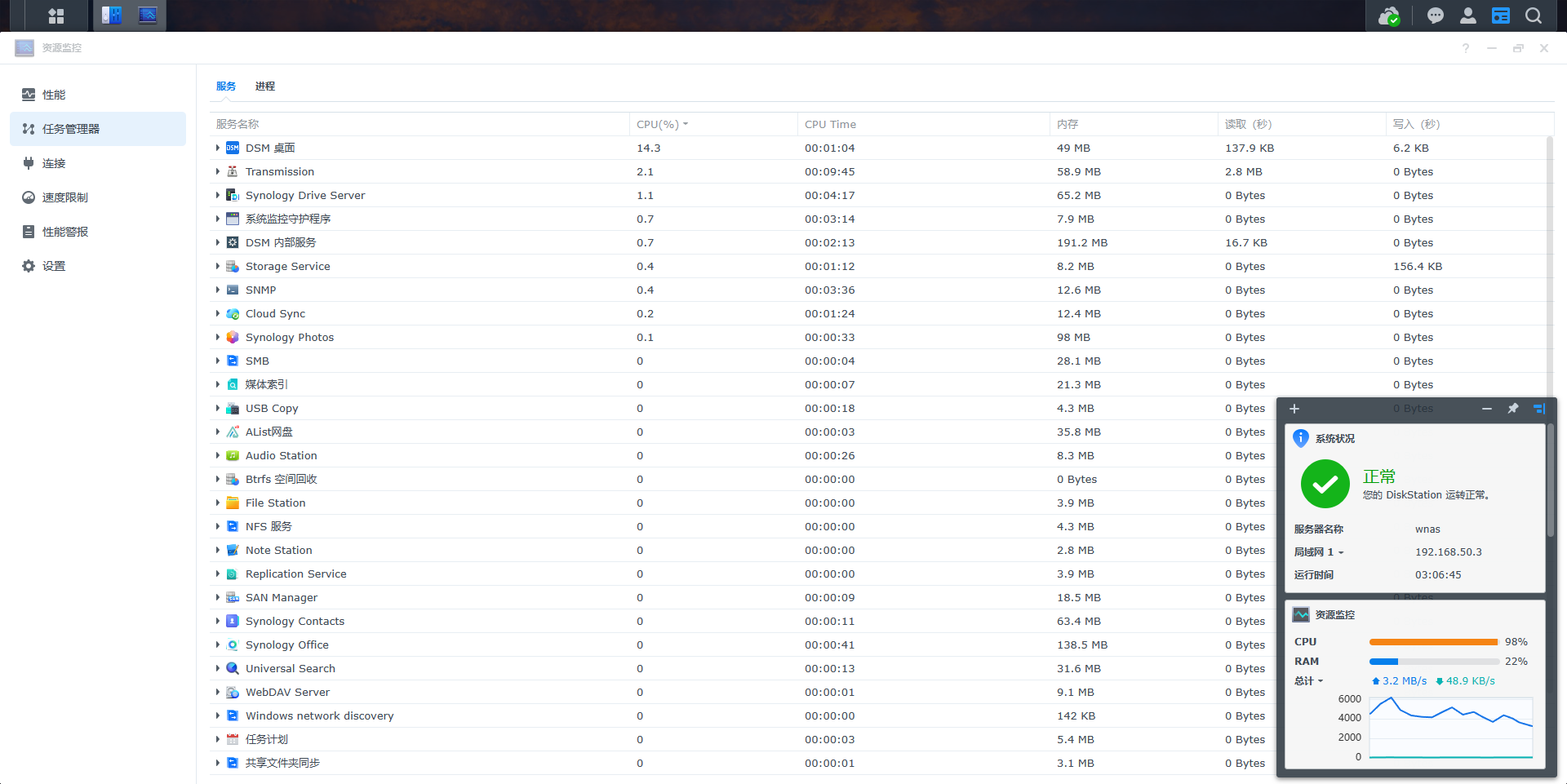Screen dimensions: 1567x784
Task: Switch to the 进程 tab
Action: pyautogui.click(x=265, y=86)
